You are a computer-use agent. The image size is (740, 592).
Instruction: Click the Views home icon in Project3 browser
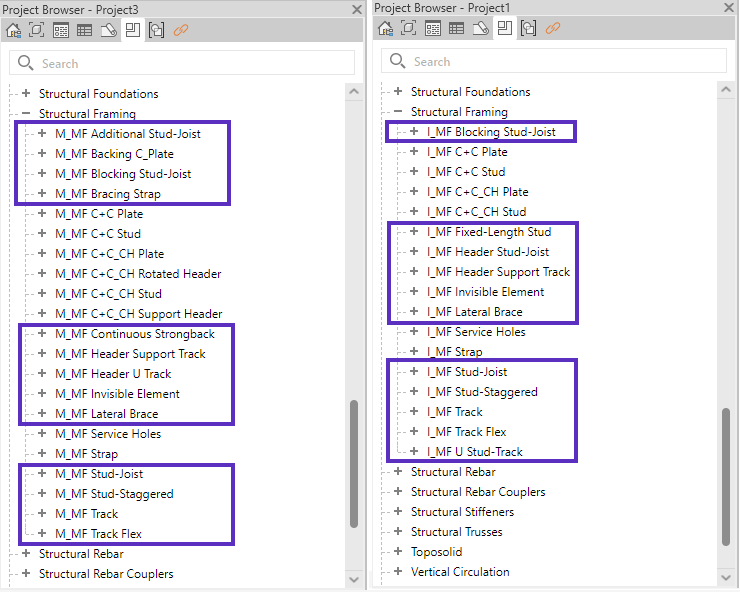13,30
